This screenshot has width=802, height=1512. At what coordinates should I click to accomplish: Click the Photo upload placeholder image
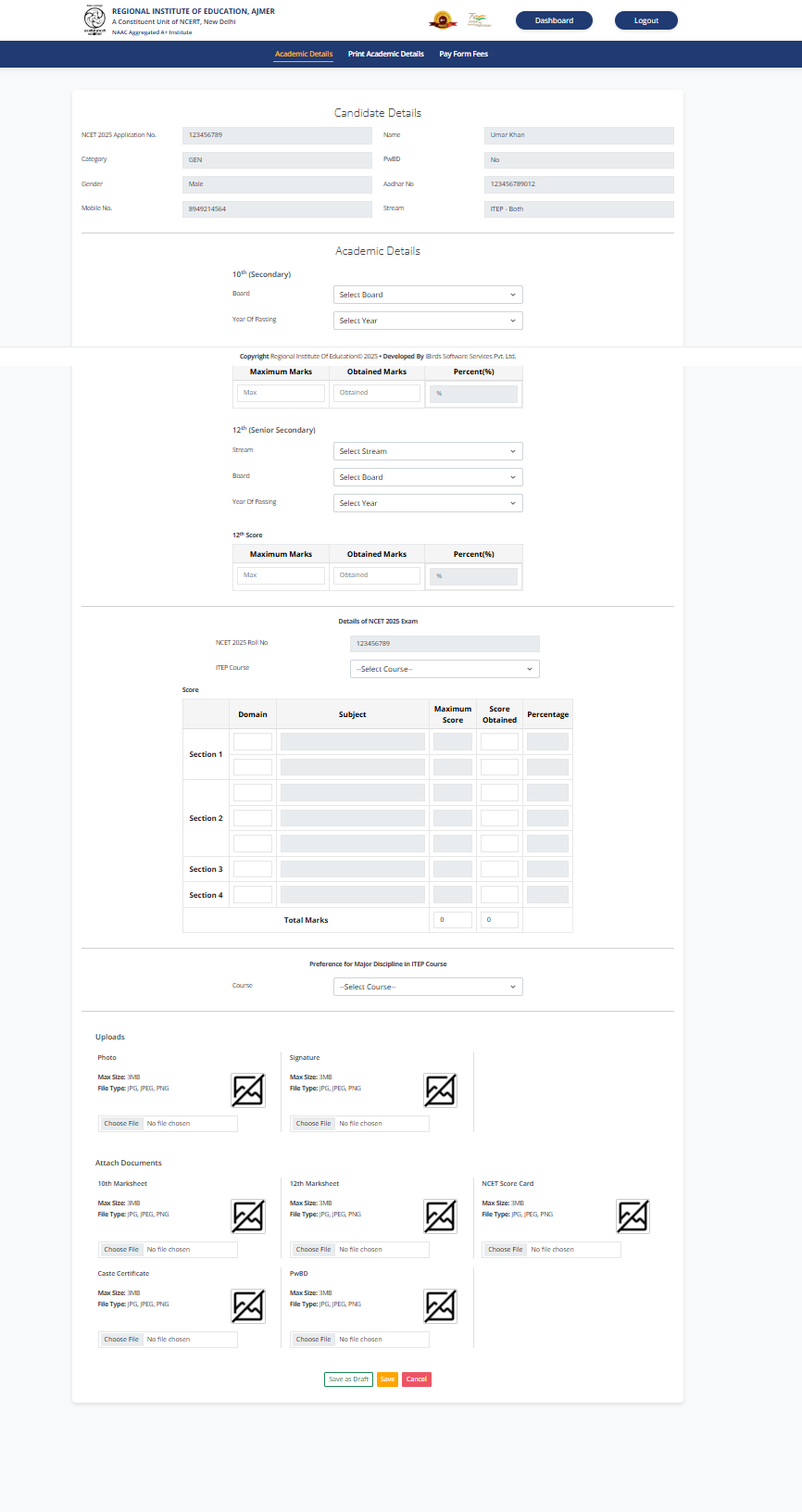248,1090
